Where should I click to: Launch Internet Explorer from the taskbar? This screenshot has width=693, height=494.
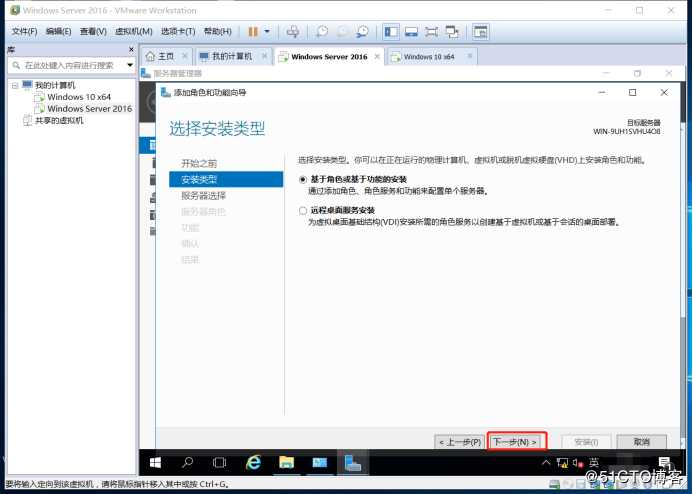[253, 463]
